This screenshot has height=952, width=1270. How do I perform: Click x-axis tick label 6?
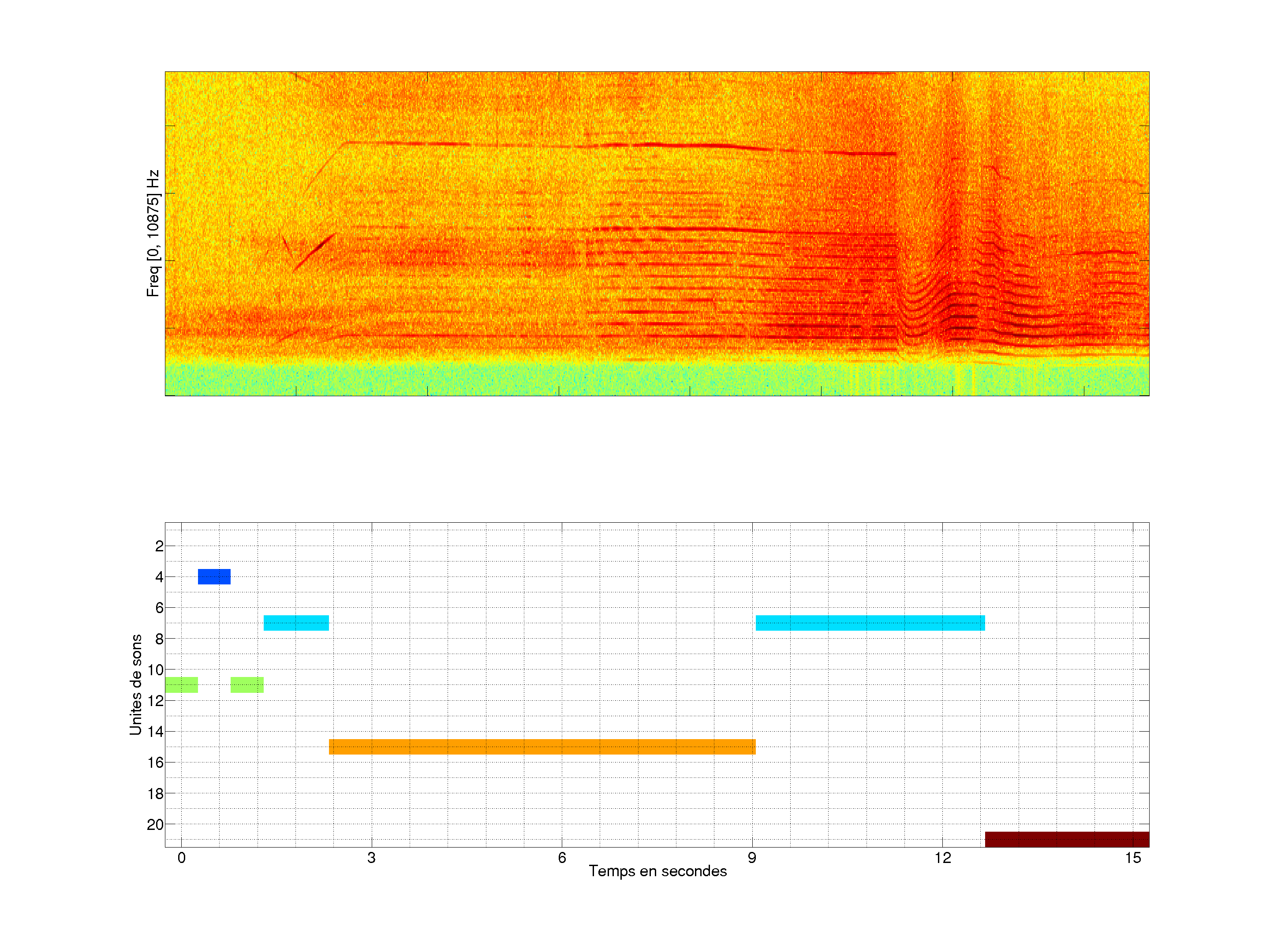coord(561,858)
